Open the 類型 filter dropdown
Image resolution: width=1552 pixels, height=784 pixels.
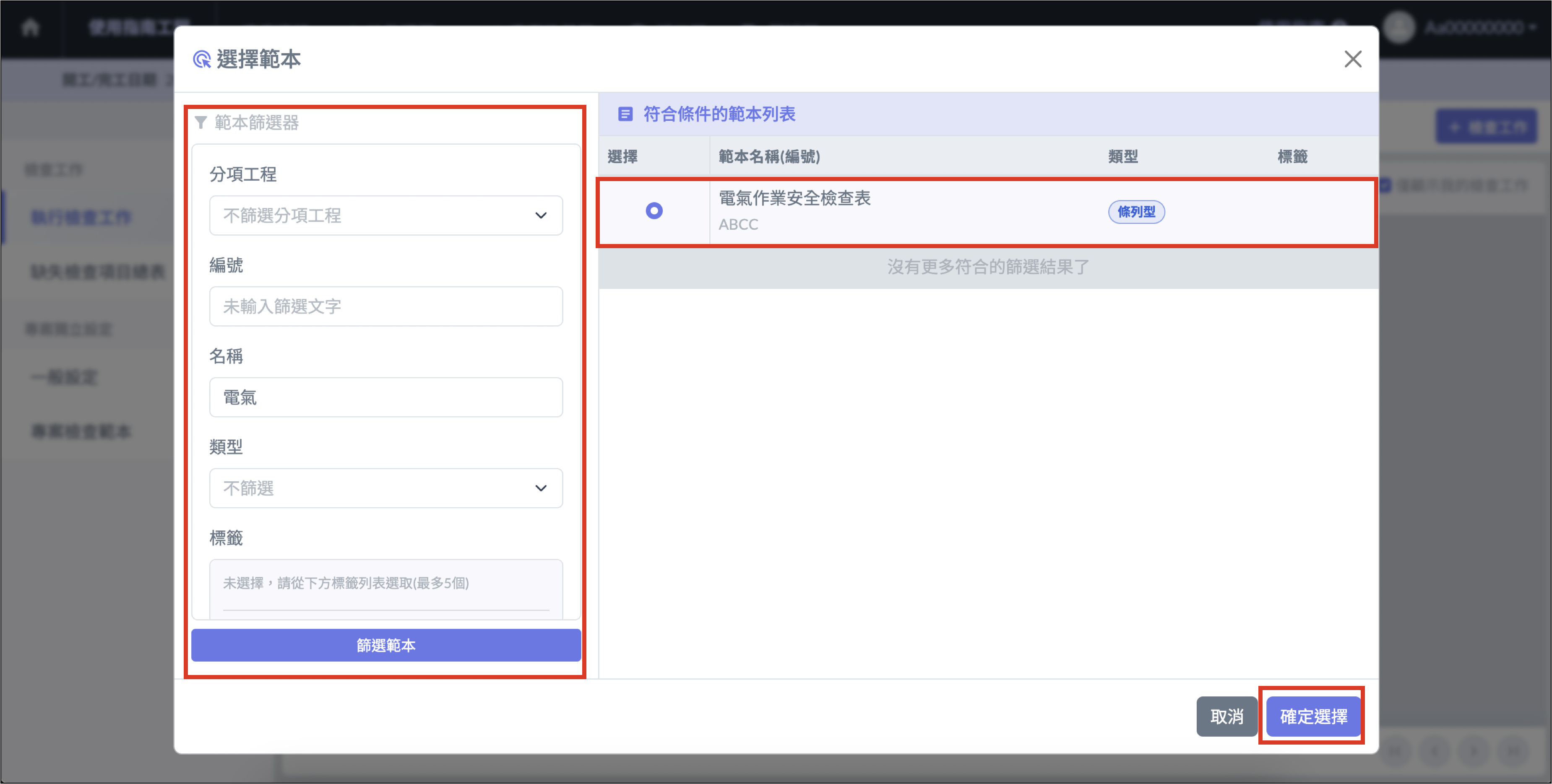pyautogui.click(x=385, y=488)
